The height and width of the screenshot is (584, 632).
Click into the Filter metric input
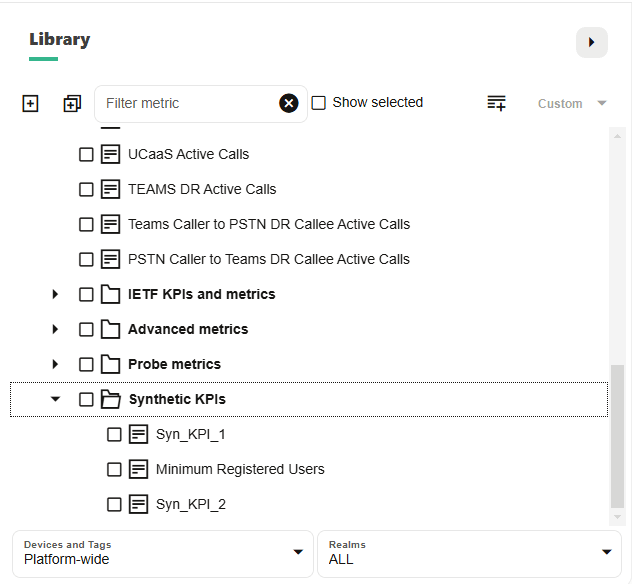[186, 103]
